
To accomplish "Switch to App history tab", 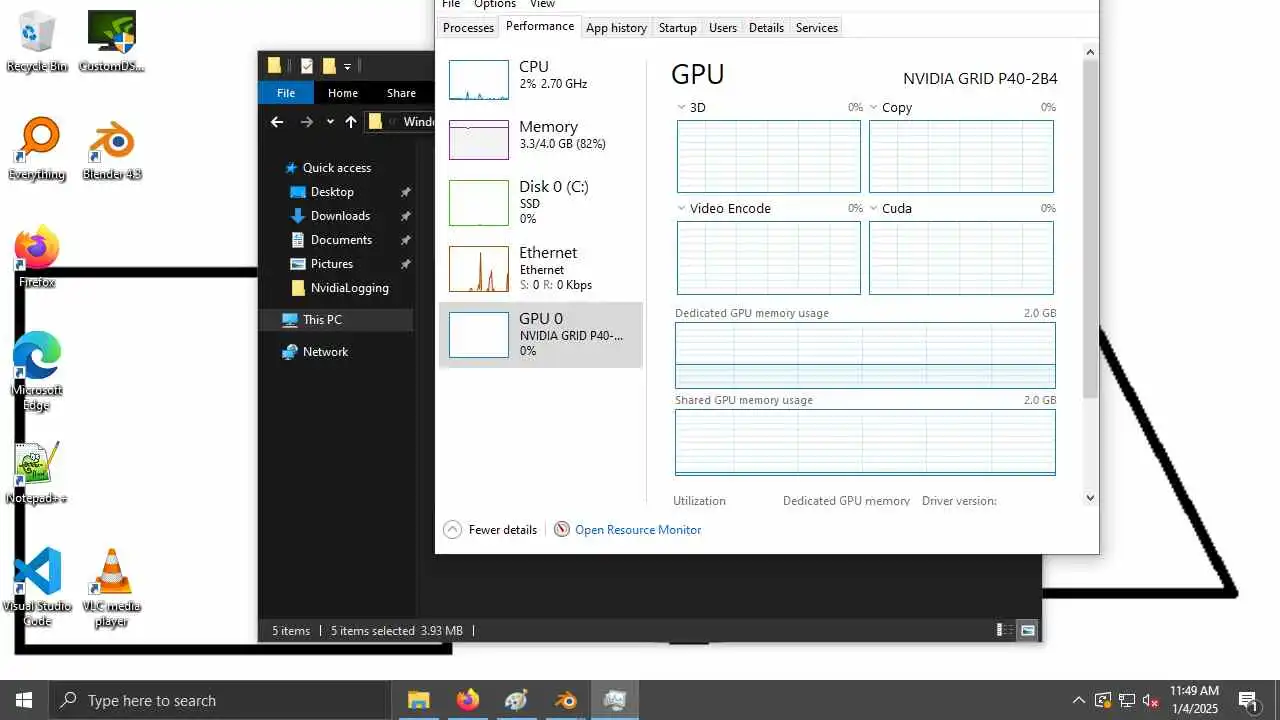I will (x=616, y=28).
